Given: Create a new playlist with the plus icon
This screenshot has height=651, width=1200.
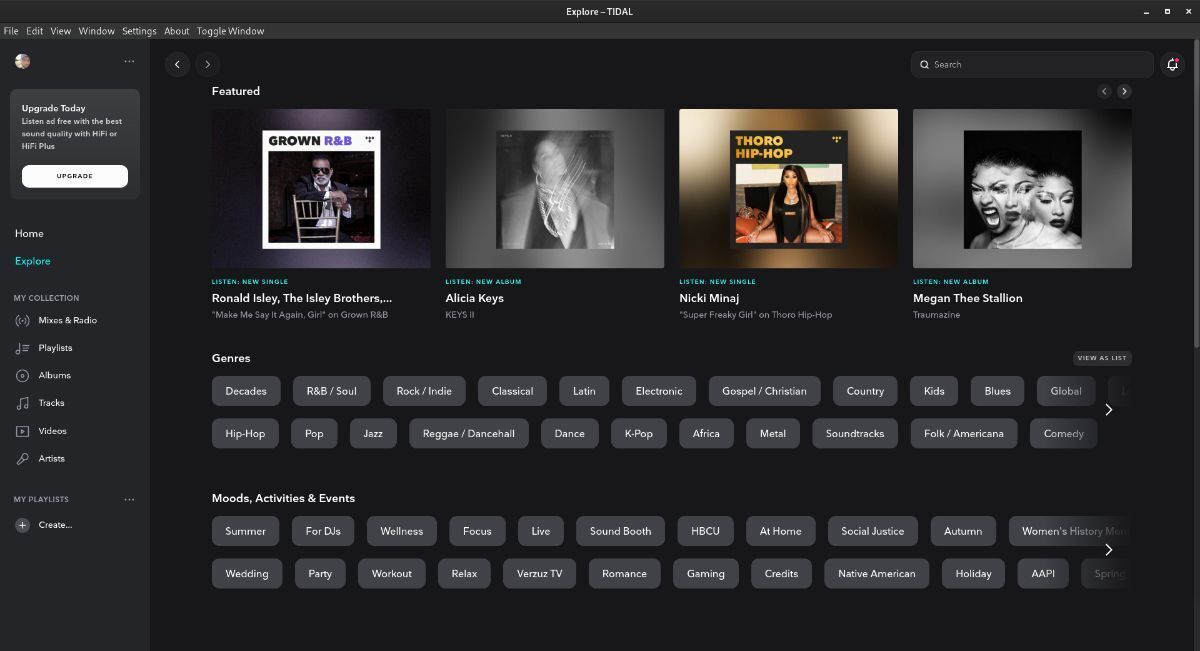Looking at the screenshot, I should [22, 524].
